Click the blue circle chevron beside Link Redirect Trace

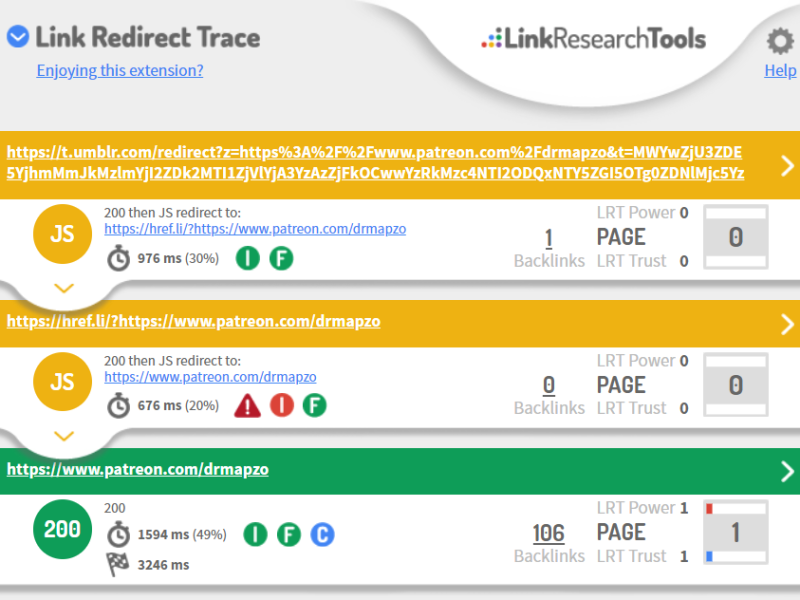pyautogui.click(x=17, y=38)
